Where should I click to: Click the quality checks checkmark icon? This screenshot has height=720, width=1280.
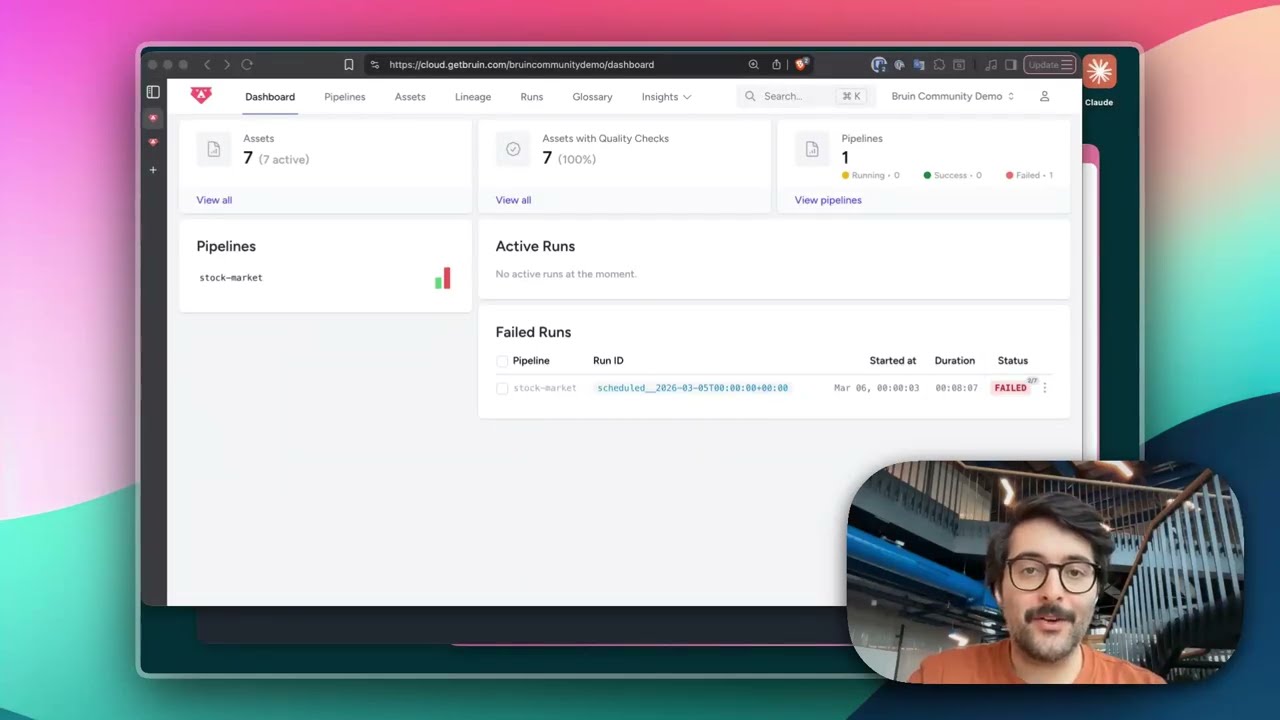click(x=513, y=149)
